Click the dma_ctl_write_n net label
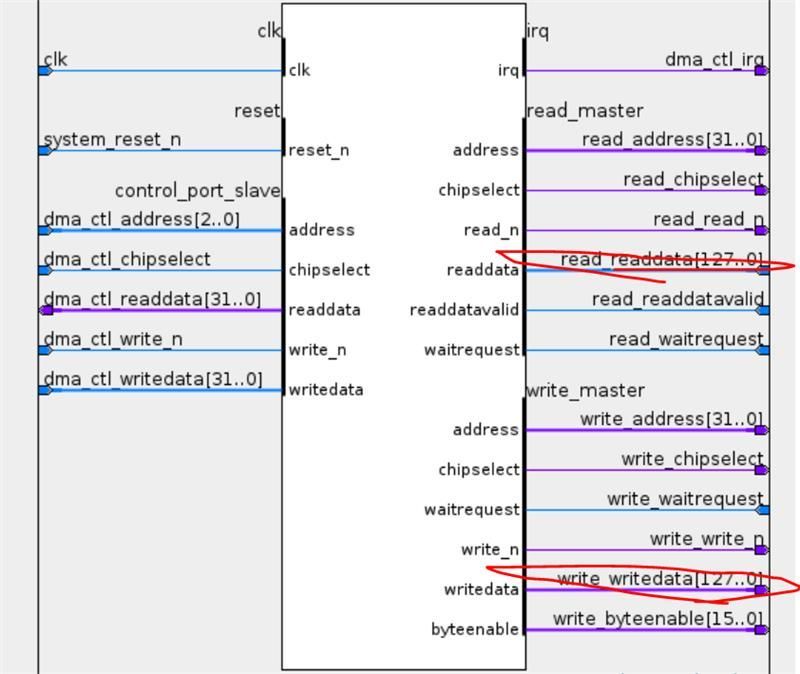 [113, 339]
